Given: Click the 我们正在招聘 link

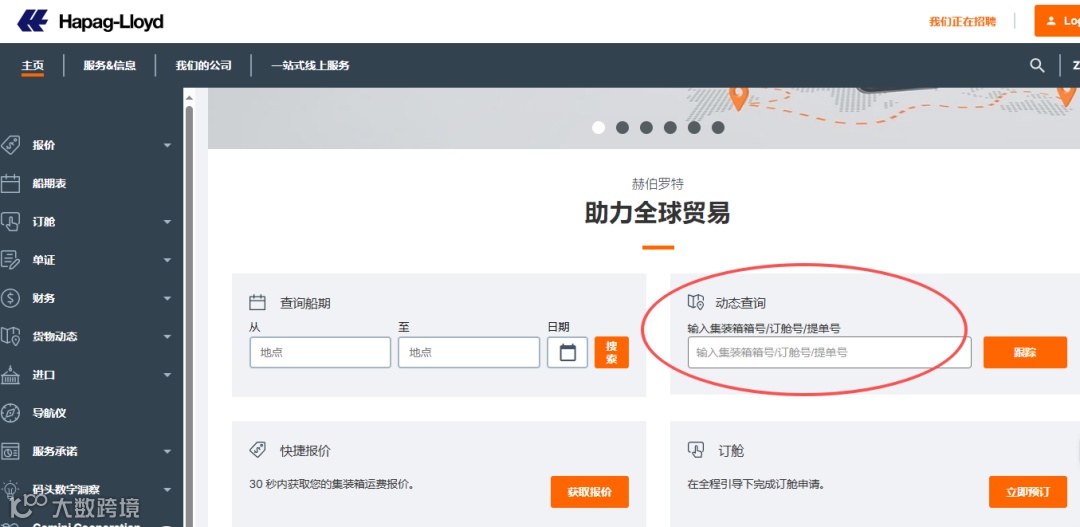Looking at the screenshot, I should pos(962,21).
